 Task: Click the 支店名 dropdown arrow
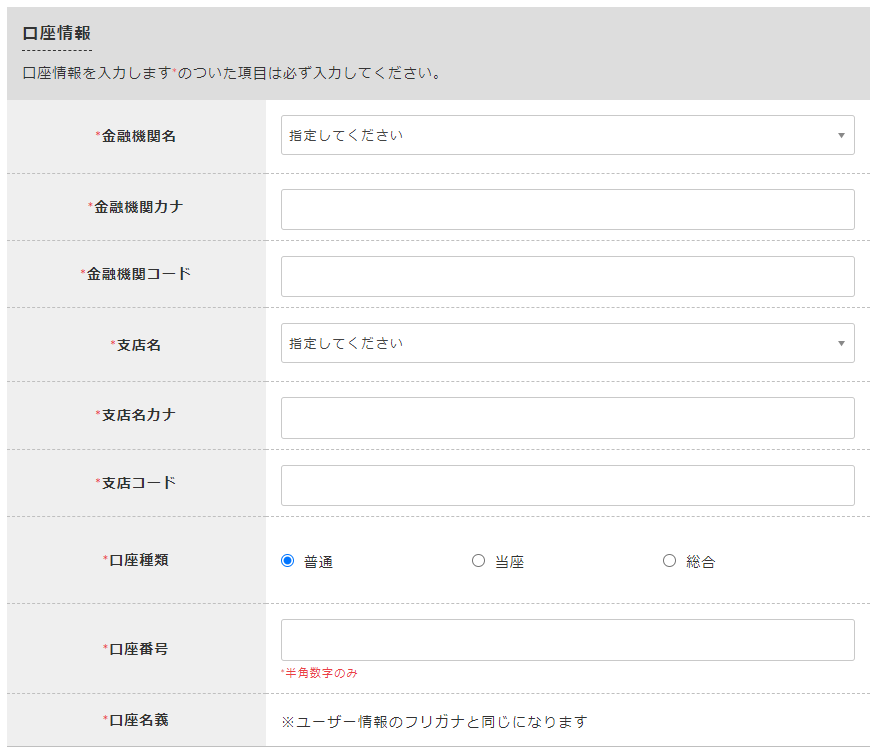pyautogui.click(x=841, y=343)
